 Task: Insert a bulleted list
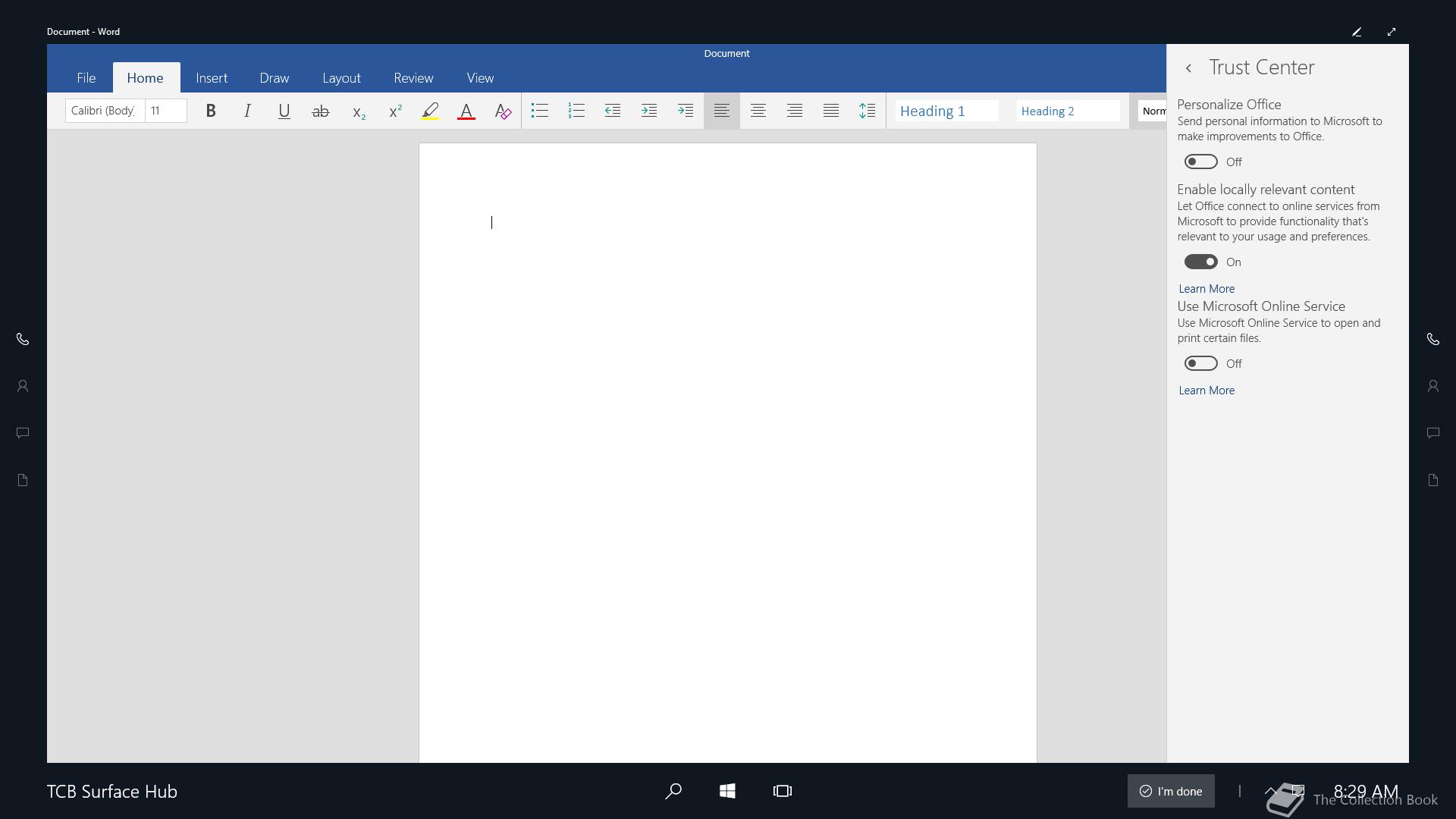(x=539, y=111)
